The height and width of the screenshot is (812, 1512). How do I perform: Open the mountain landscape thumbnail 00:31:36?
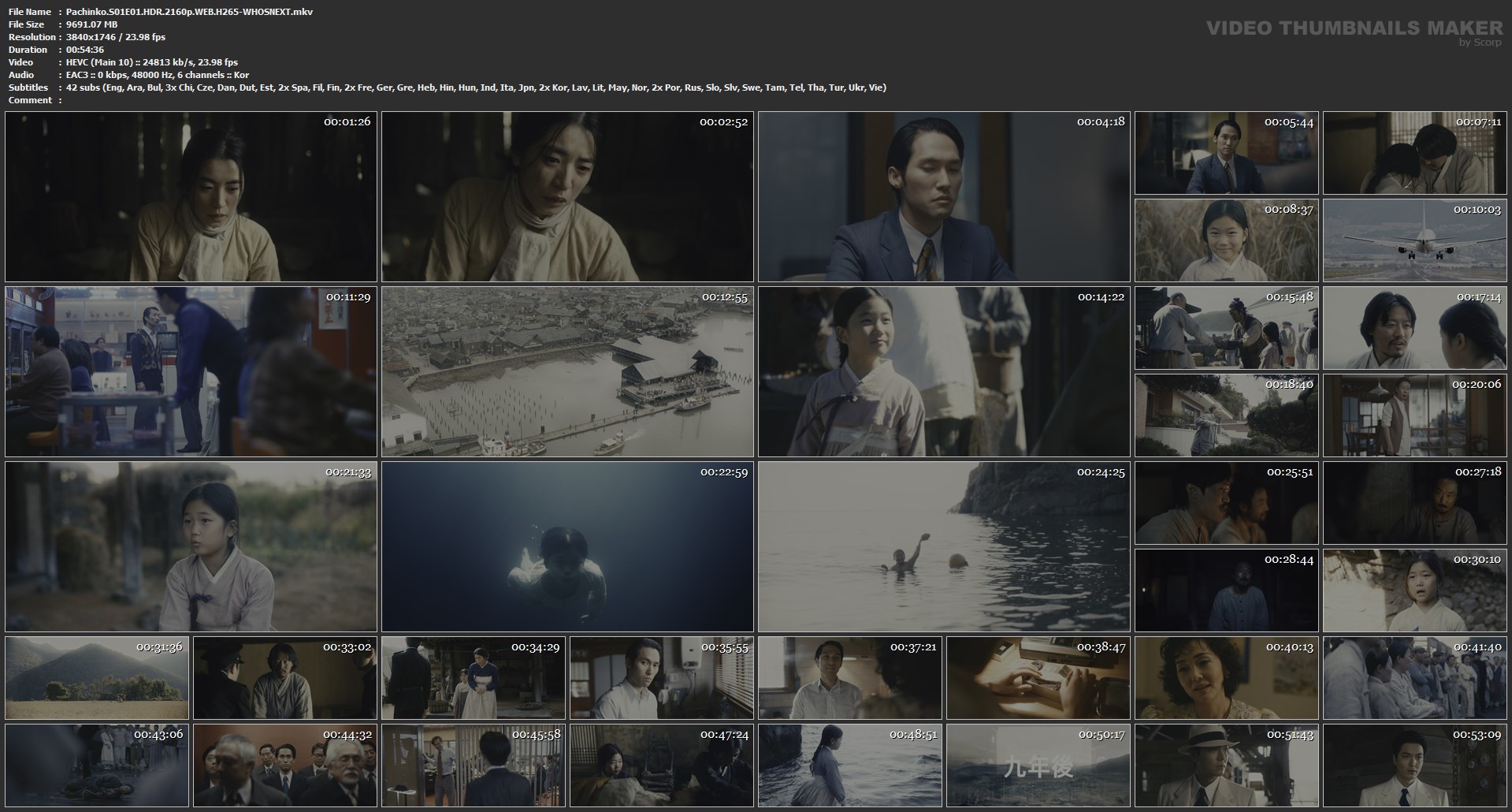click(x=97, y=678)
